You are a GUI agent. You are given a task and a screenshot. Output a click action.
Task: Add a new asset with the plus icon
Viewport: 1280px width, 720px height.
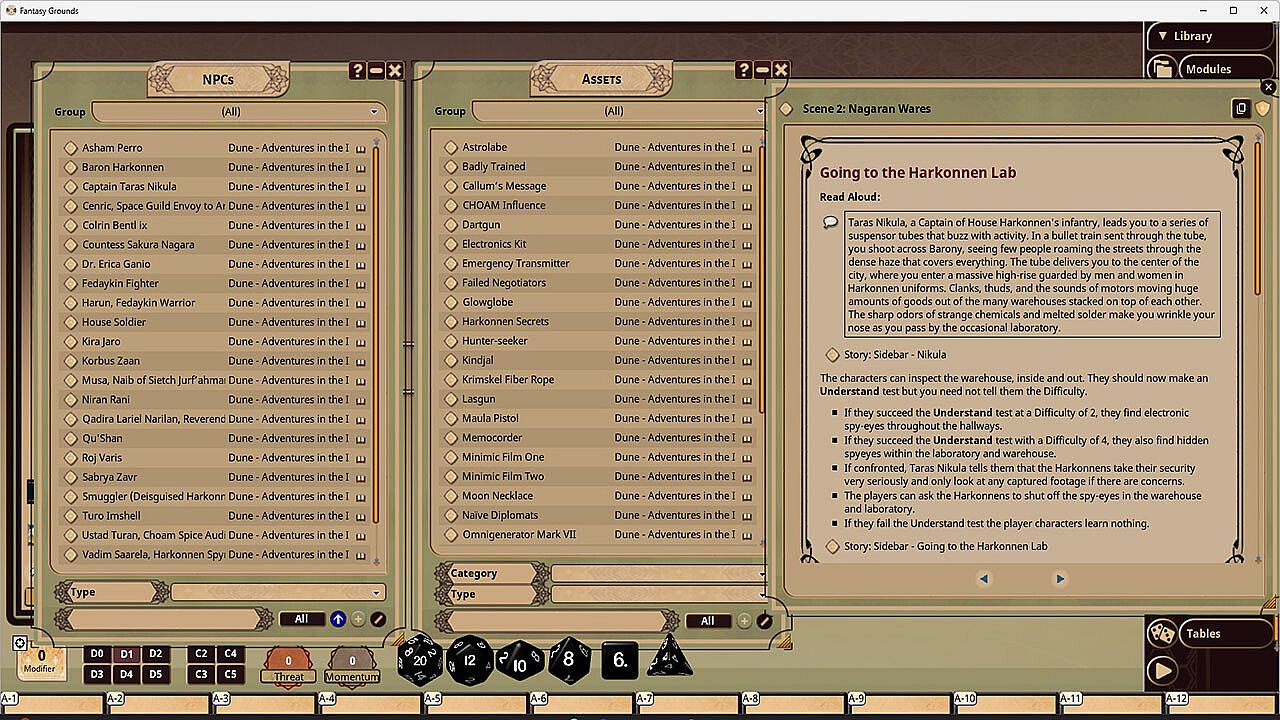point(744,621)
